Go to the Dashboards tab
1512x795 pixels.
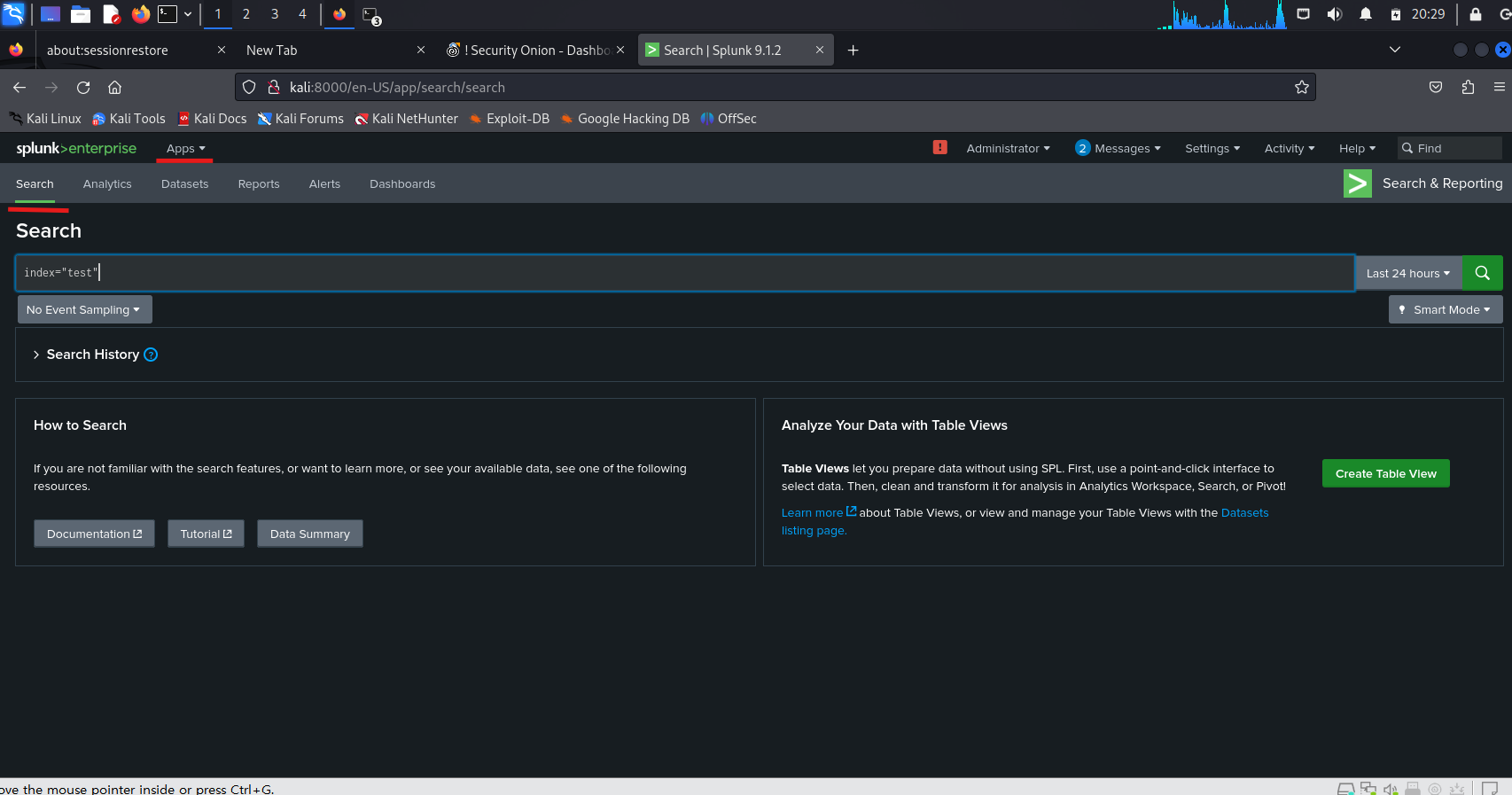coord(402,183)
